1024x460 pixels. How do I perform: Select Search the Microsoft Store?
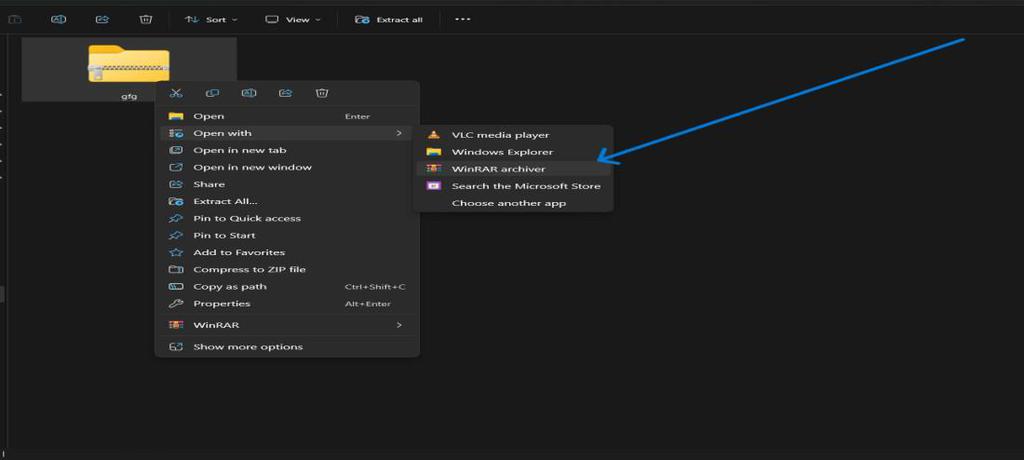[513, 186]
